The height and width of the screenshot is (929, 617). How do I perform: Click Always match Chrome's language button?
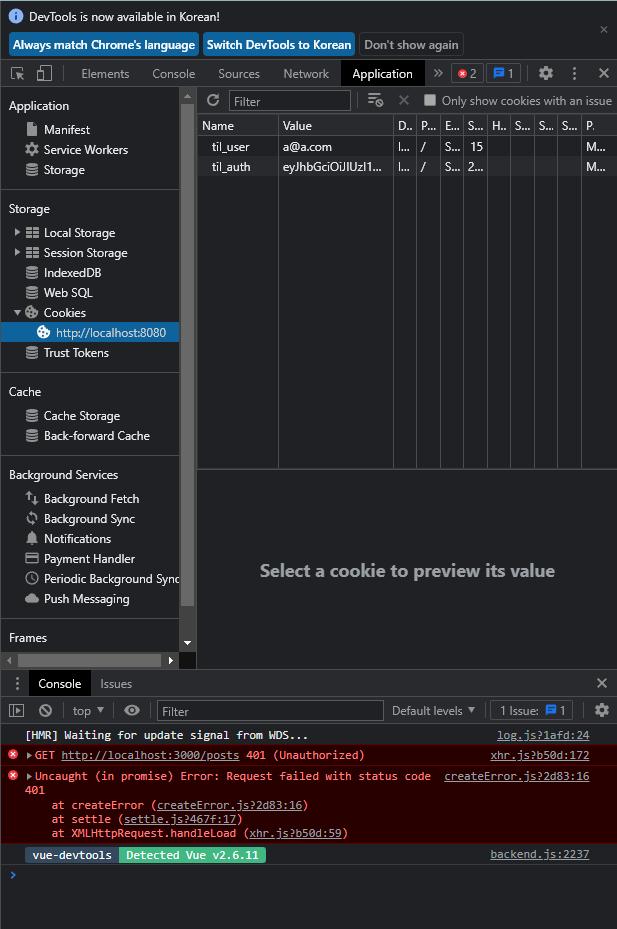(104, 45)
